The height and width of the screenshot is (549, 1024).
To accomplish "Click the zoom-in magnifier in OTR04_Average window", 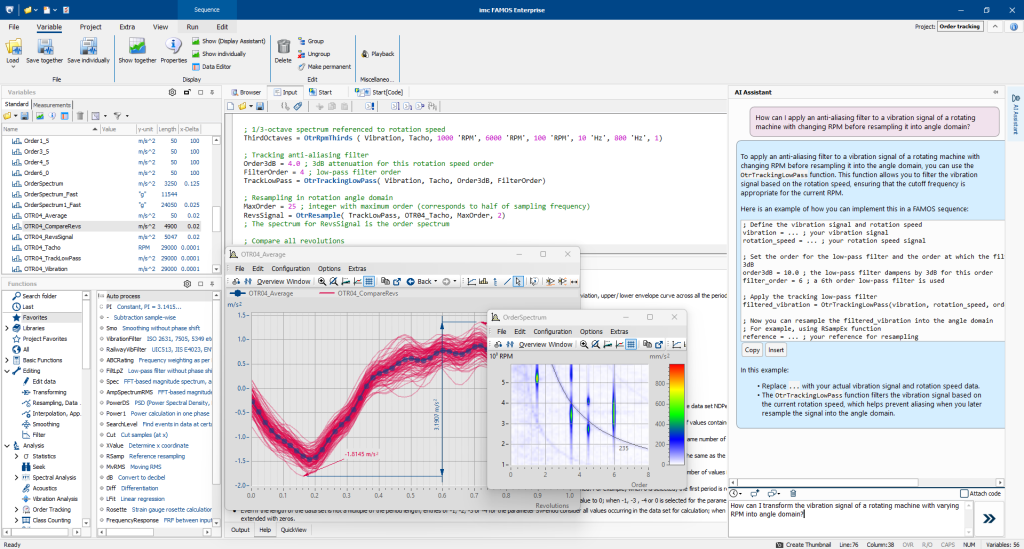I will [322, 281].
